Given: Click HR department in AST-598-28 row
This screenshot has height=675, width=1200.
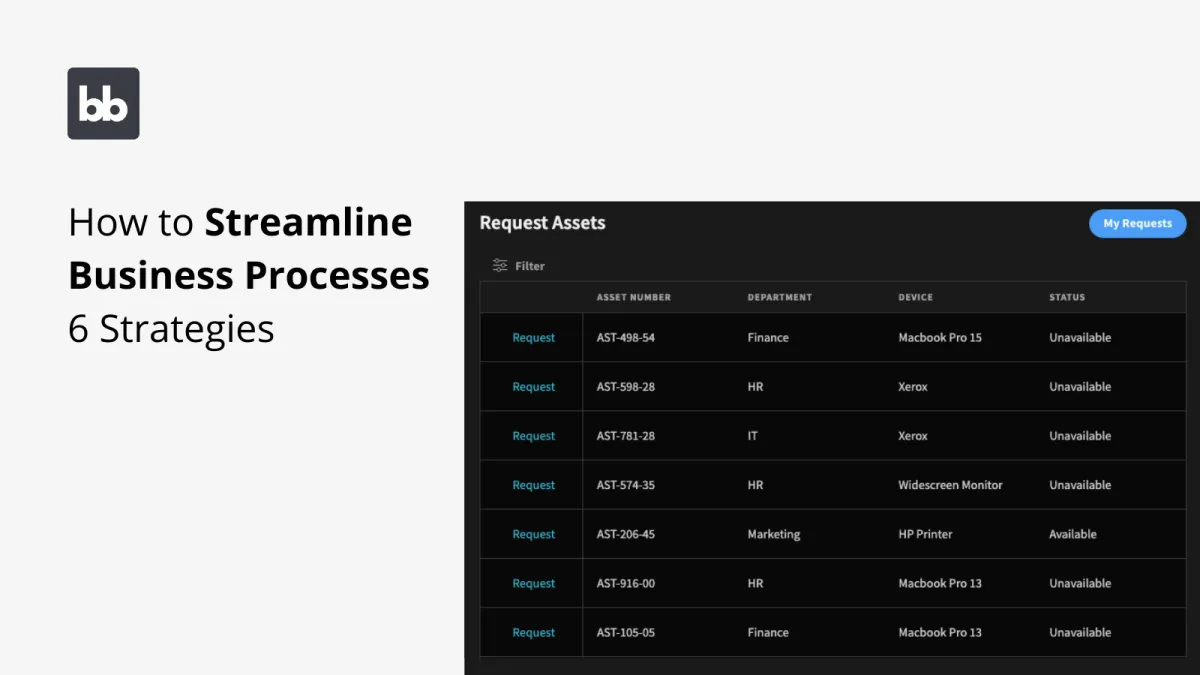Looking at the screenshot, I should [x=755, y=387].
